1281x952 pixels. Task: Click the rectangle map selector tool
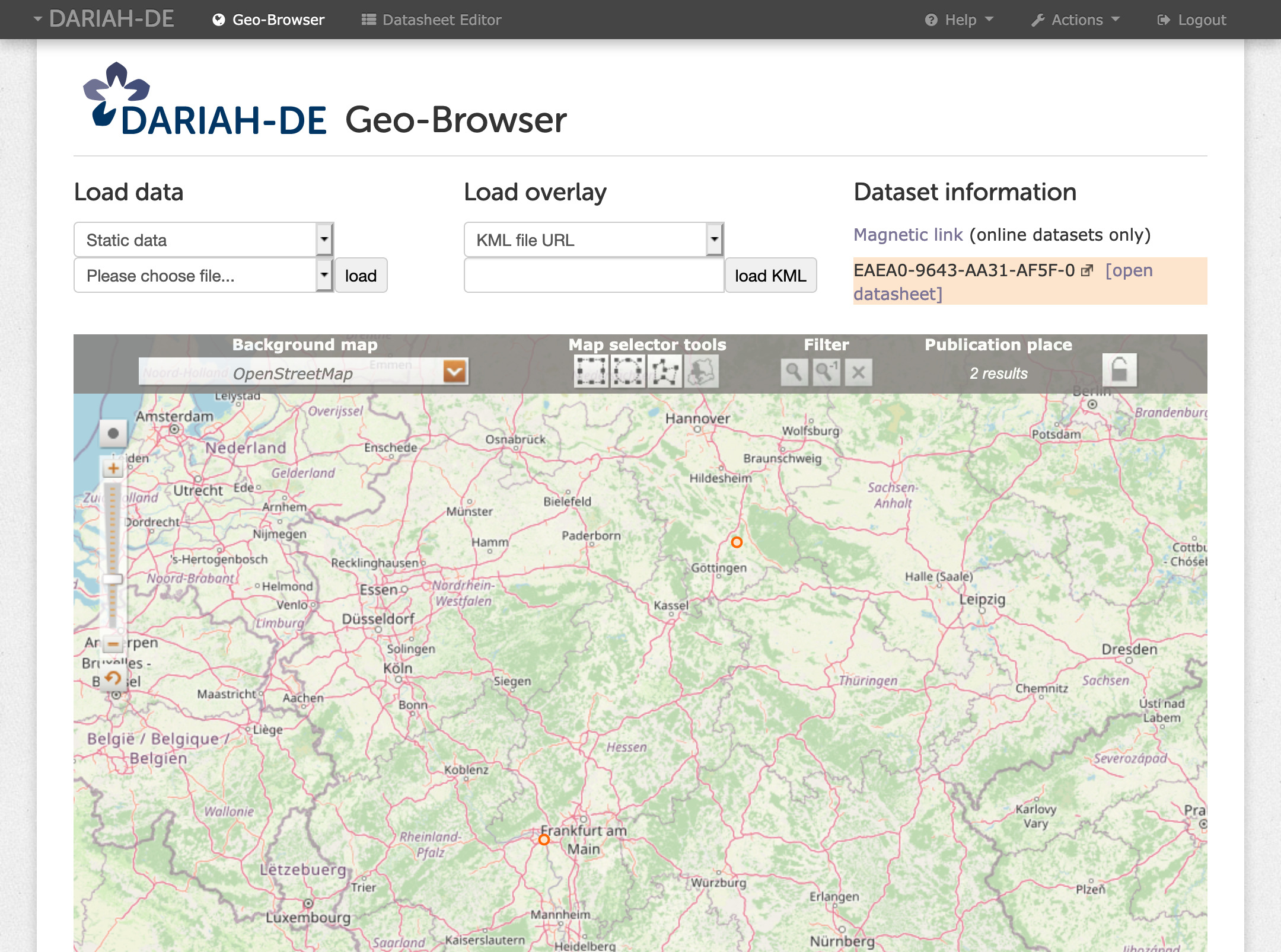590,371
